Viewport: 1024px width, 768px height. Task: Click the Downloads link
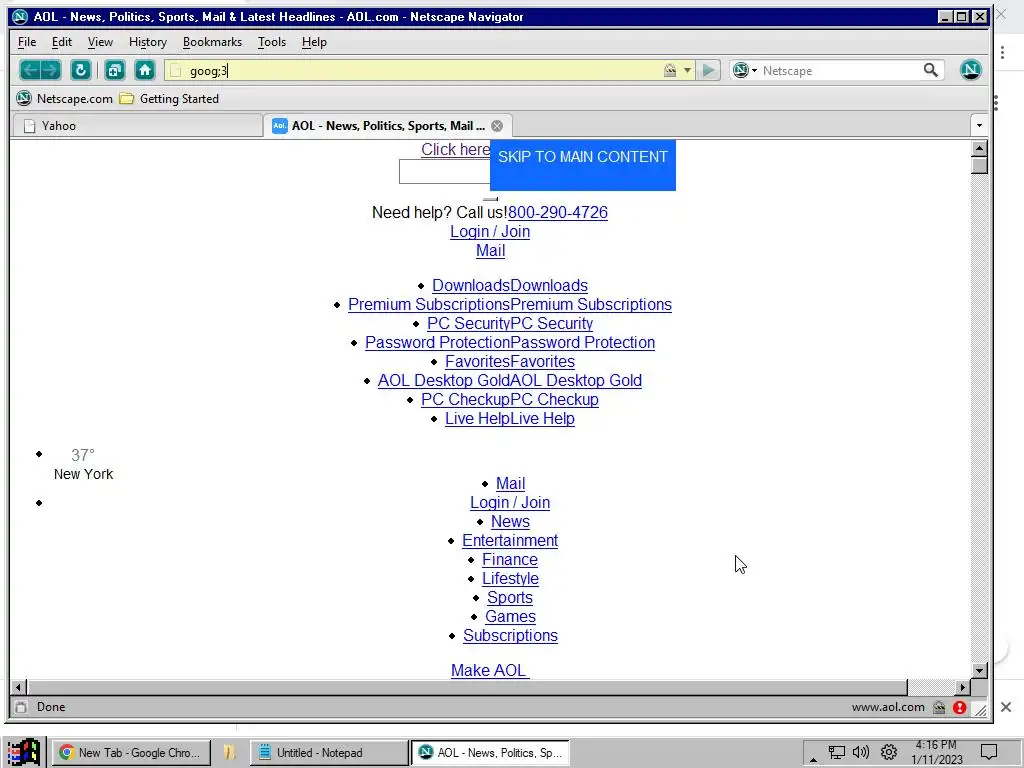[x=509, y=285]
